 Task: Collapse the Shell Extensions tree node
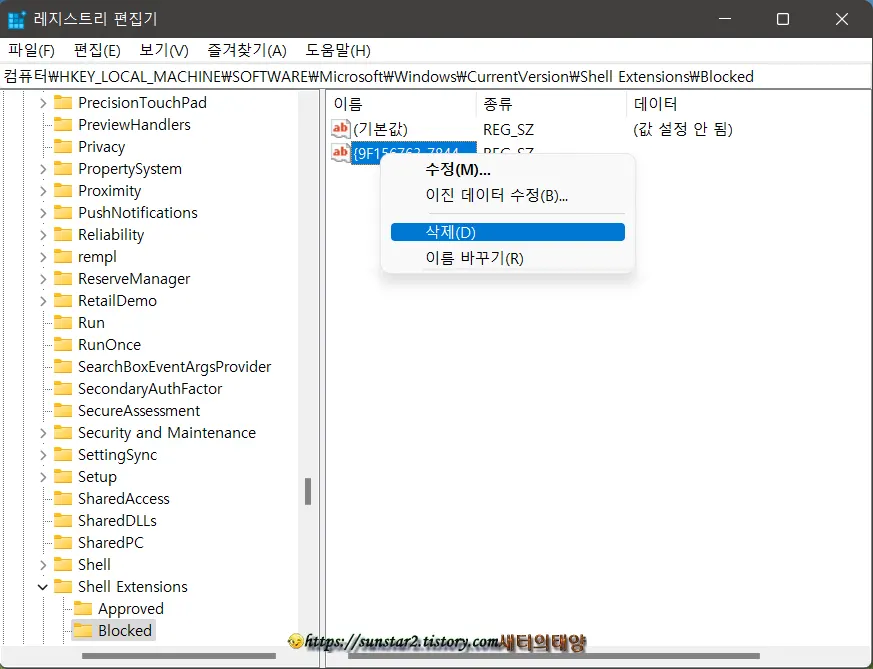pos(41,586)
